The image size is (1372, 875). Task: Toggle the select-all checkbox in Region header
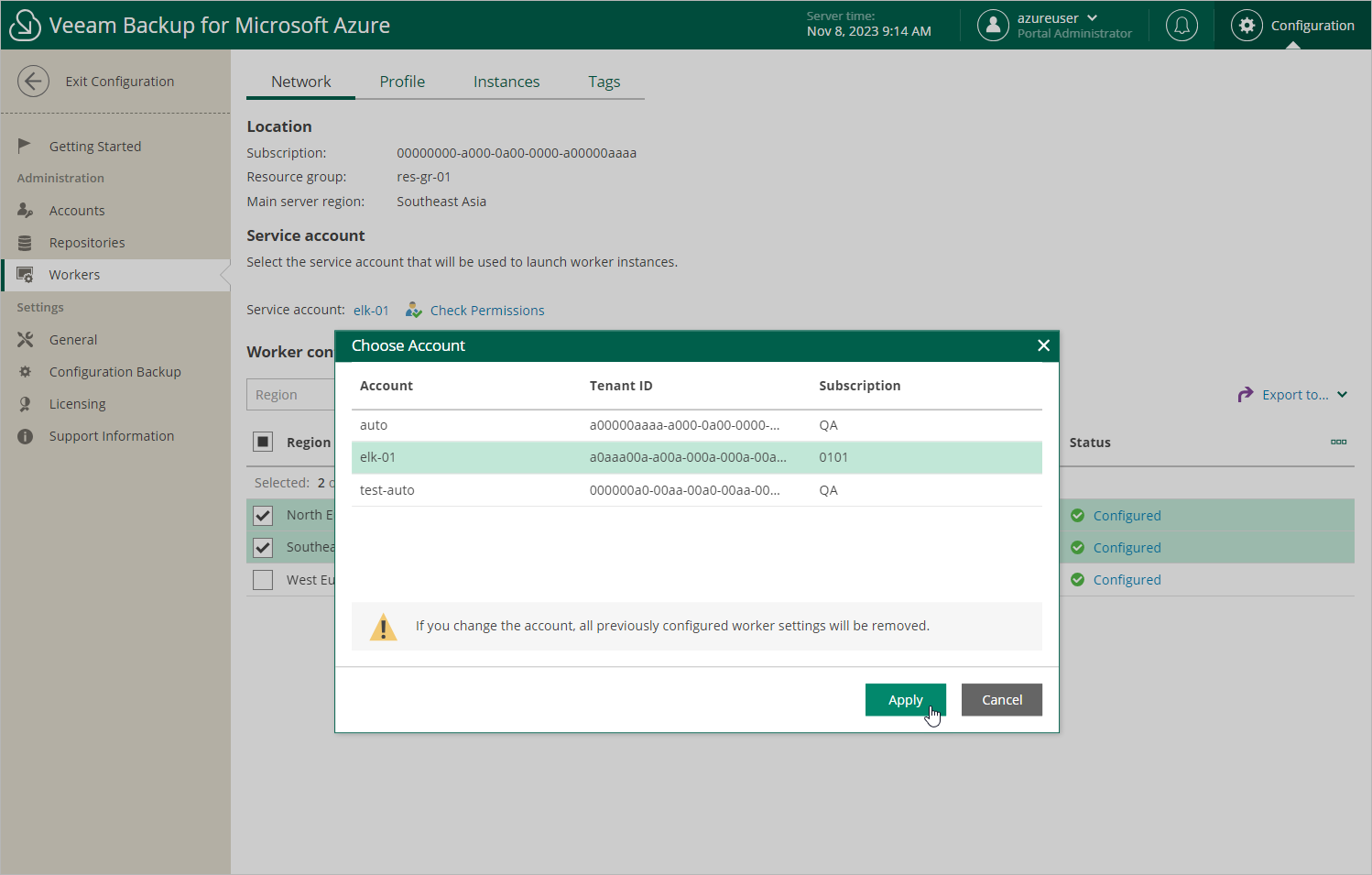coord(263,443)
